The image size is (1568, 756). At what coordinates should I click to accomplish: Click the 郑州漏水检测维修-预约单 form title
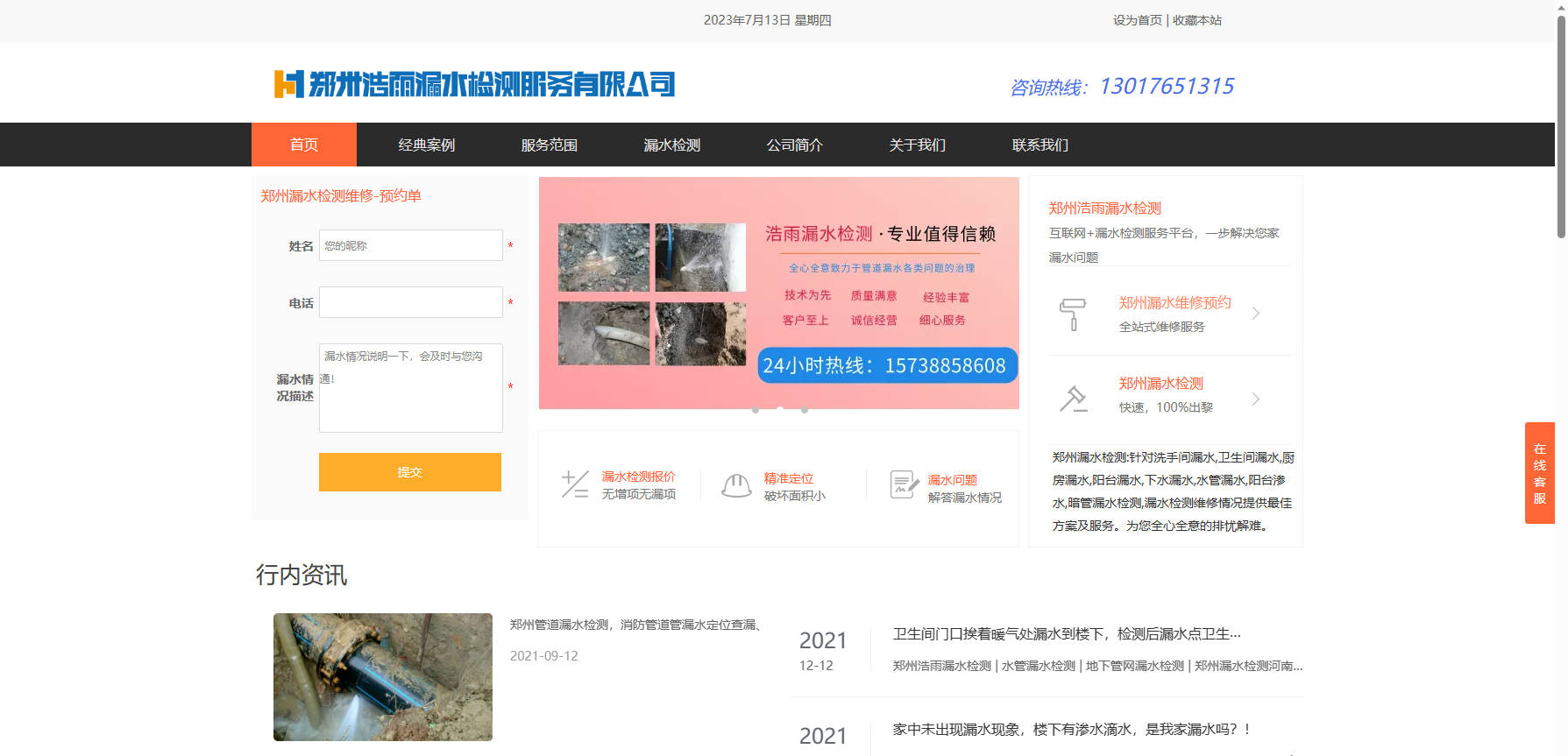click(341, 195)
